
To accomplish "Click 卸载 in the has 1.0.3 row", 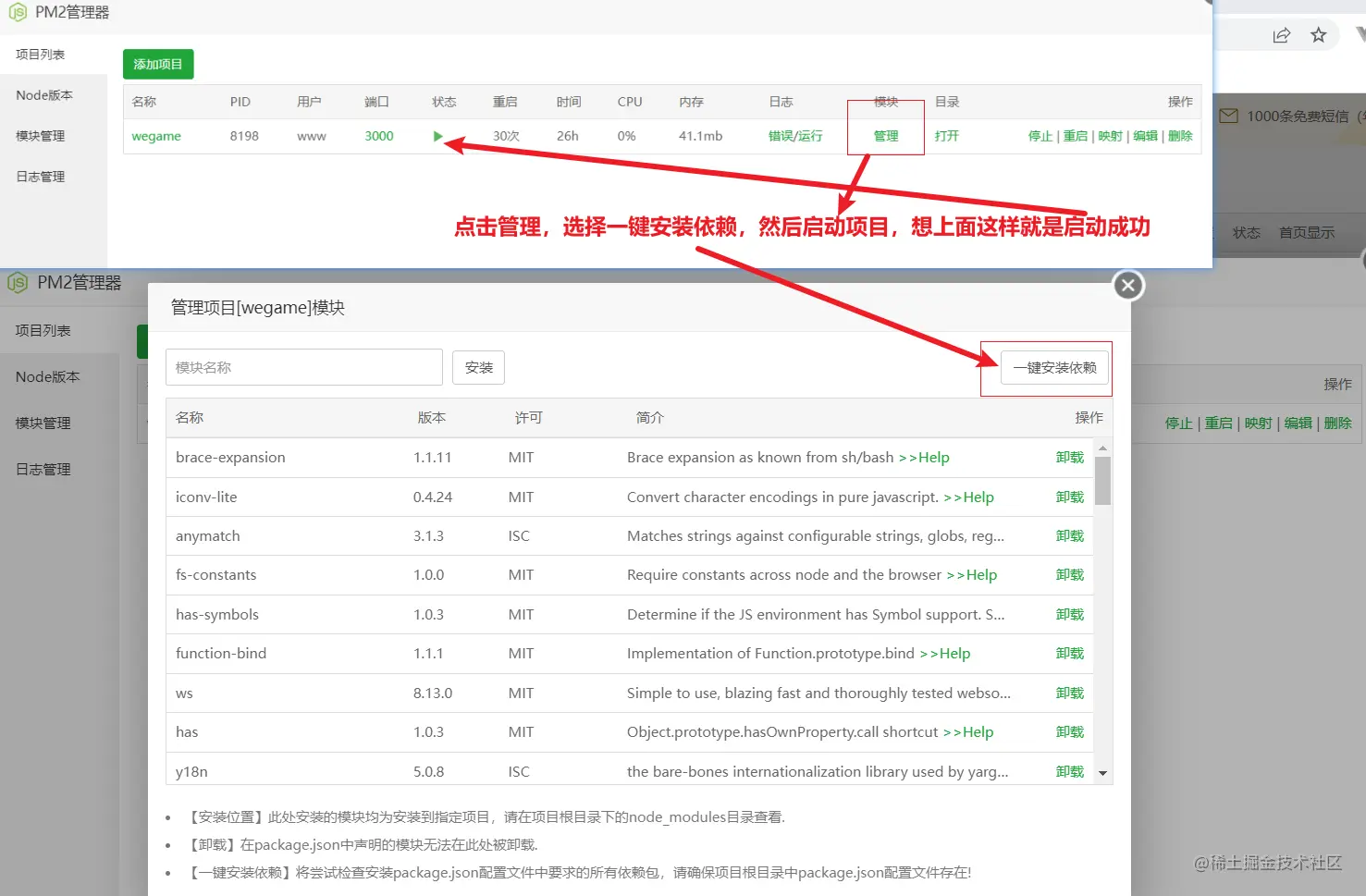I will pos(1070,732).
